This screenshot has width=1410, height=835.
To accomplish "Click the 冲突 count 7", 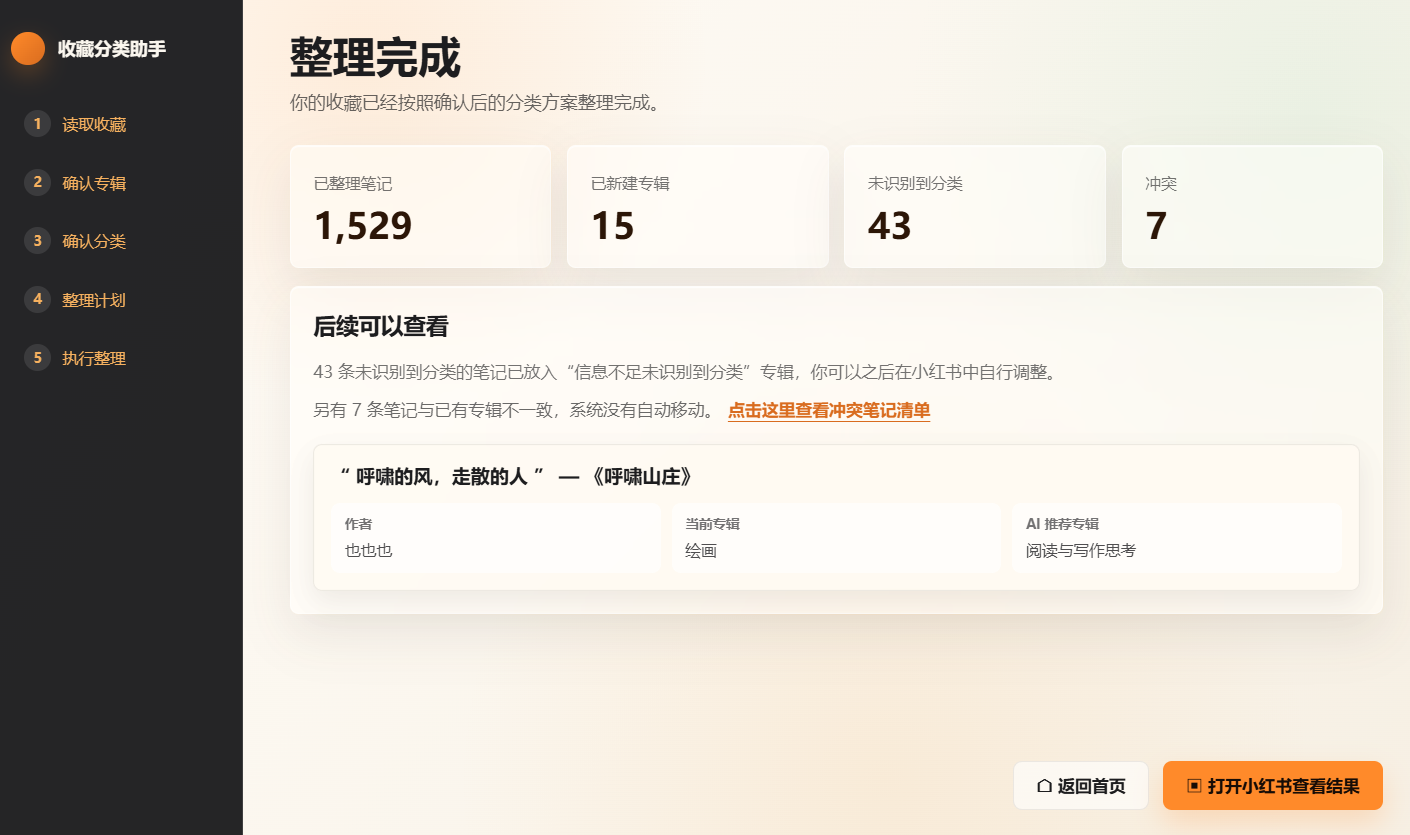I will (1156, 226).
